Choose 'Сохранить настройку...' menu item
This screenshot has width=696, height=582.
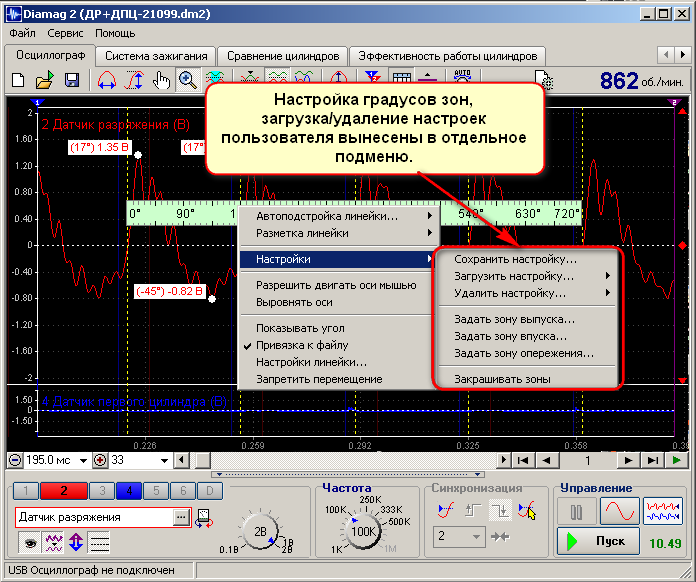(527, 259)
